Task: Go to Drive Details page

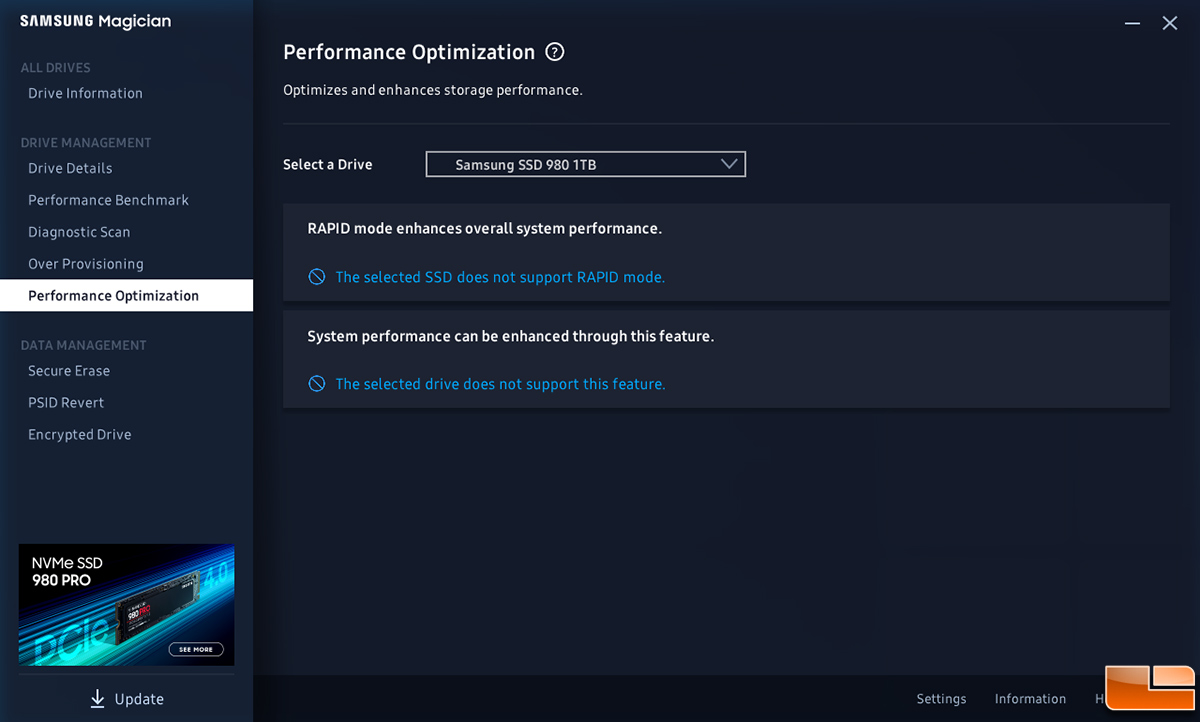Action: pos(70,168)
